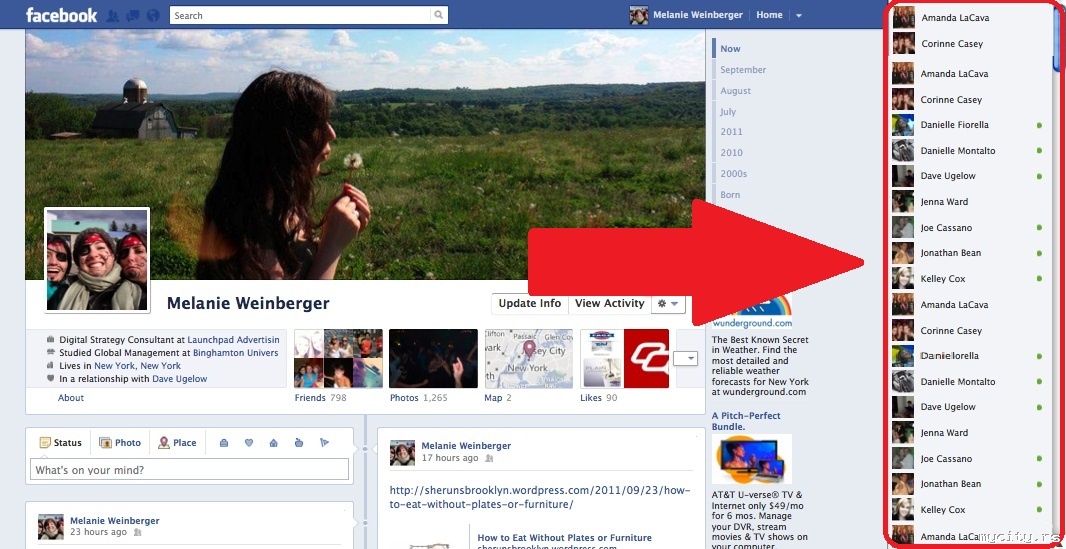Add a work life event icon
The image size is (1066, 549).
point(224,443)
